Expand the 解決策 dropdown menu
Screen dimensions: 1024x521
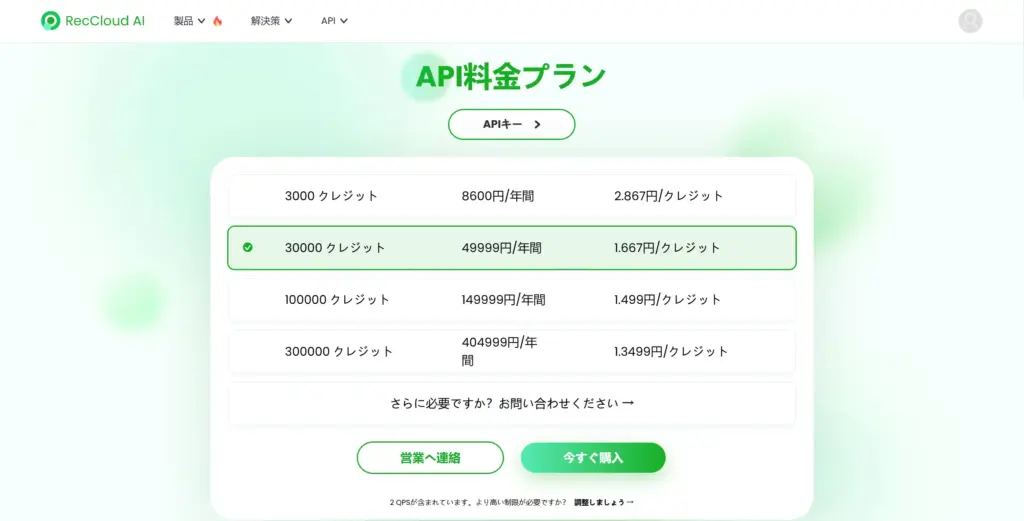[x=271, y=21]
